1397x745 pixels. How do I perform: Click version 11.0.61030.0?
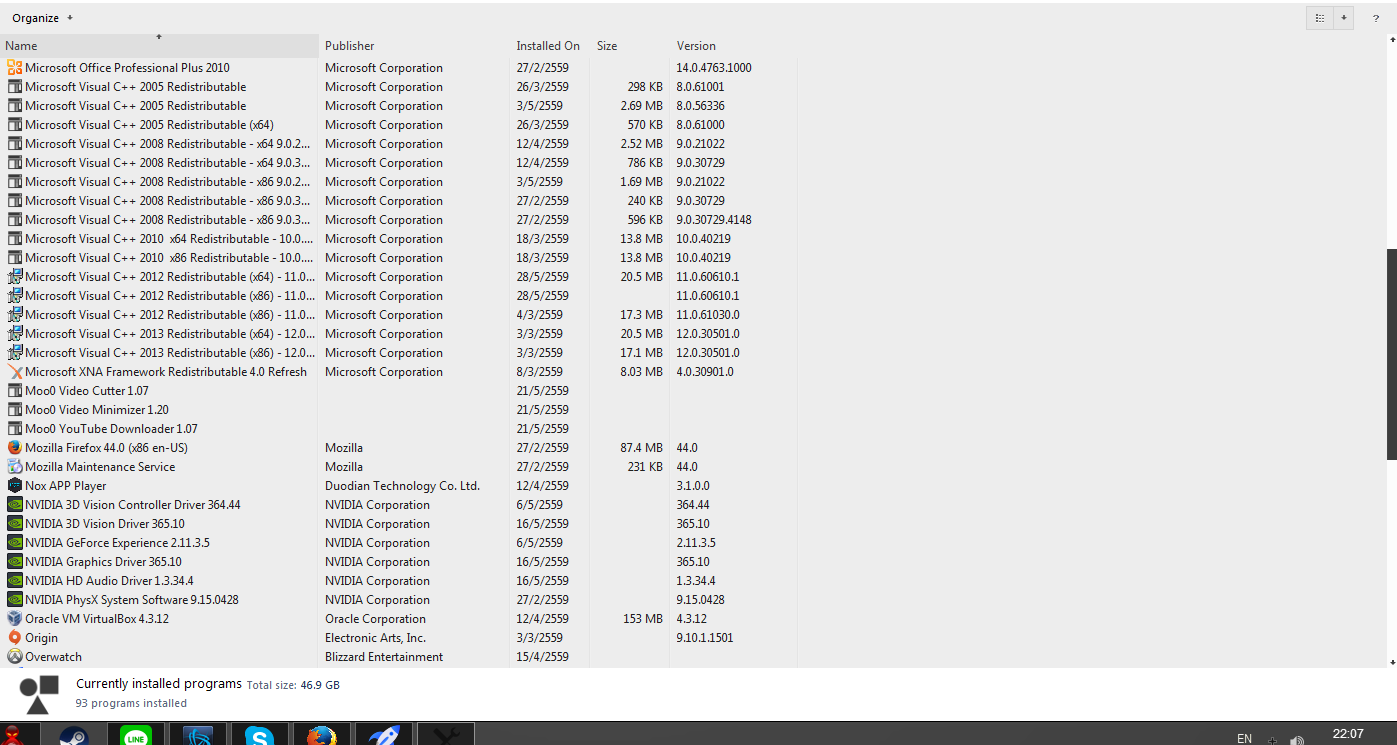[708, 315]
